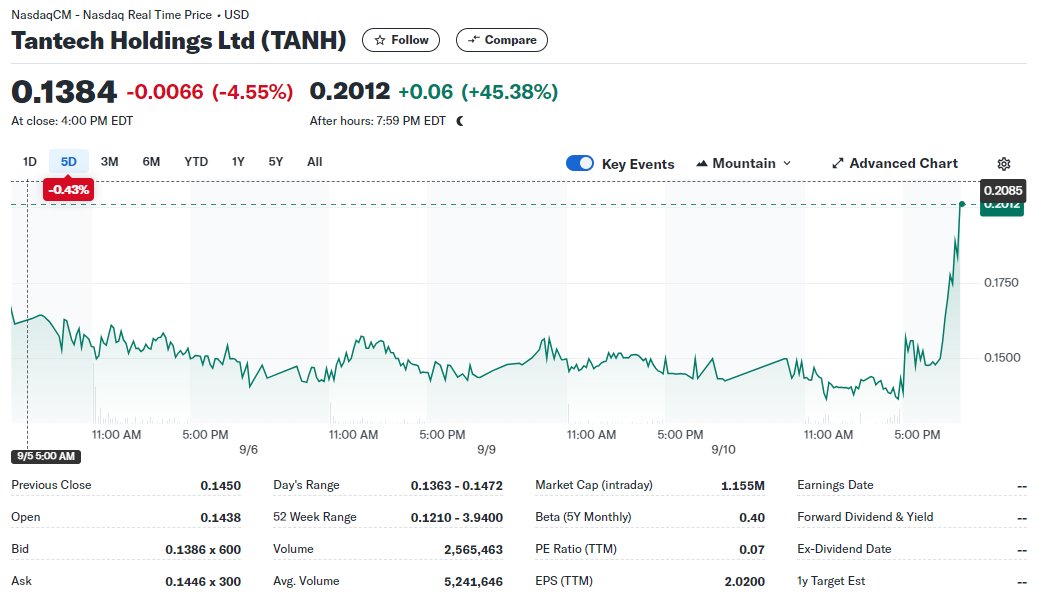Viewport: 1046px width, 598px height.
Task: Click the 0.2085 price label on axis
Action: click(x=1002, y=190)
